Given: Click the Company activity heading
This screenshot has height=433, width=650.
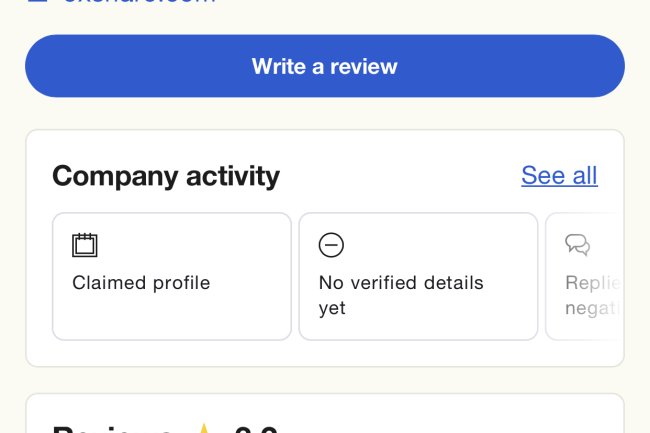Looking at the screenshot, I should coord(166,176).
